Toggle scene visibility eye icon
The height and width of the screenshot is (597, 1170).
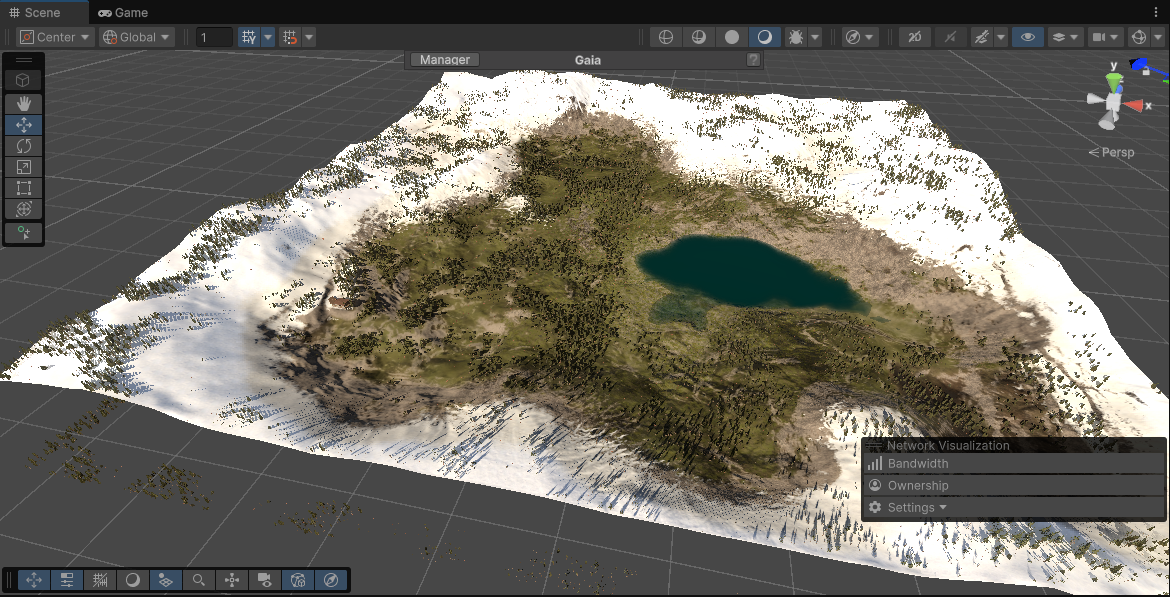click(x=1025, y=37)
